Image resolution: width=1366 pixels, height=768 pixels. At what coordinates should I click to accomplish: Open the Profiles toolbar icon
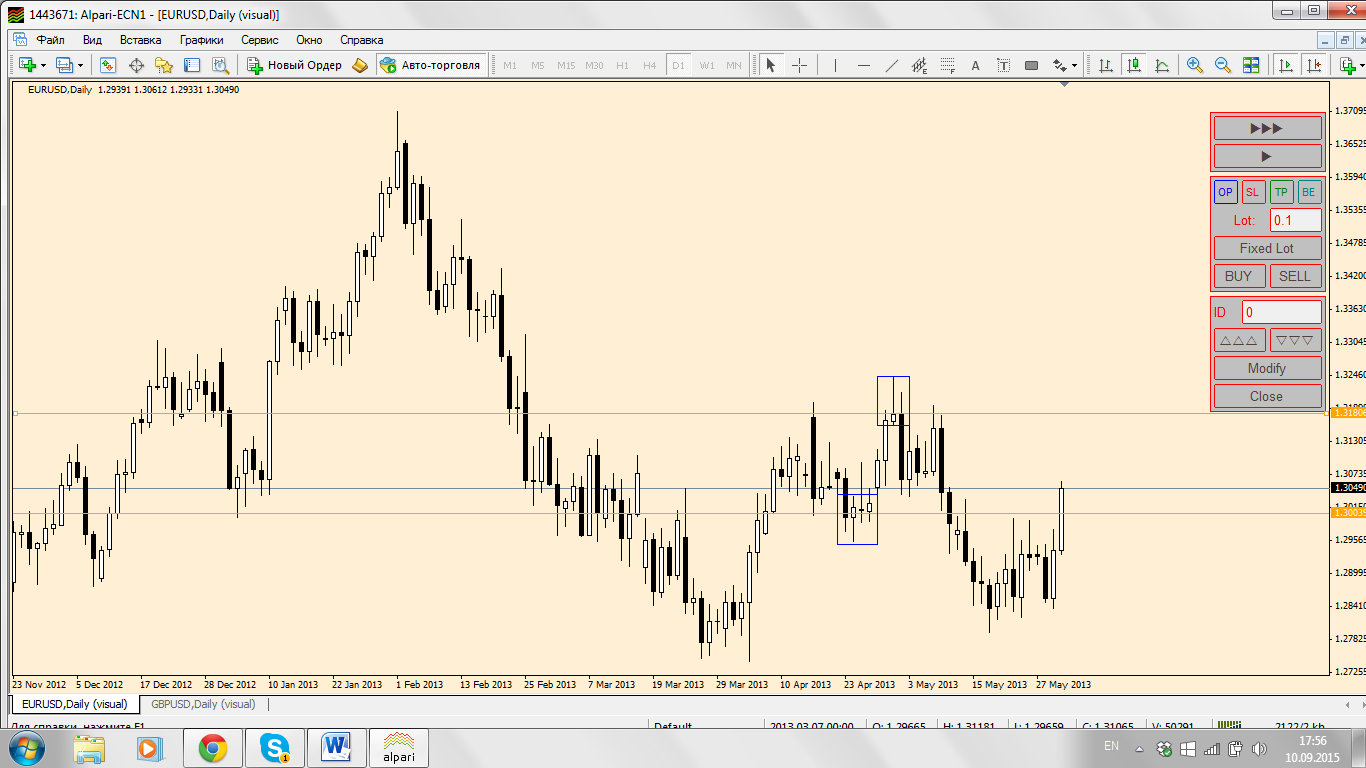tap(65, 65)
